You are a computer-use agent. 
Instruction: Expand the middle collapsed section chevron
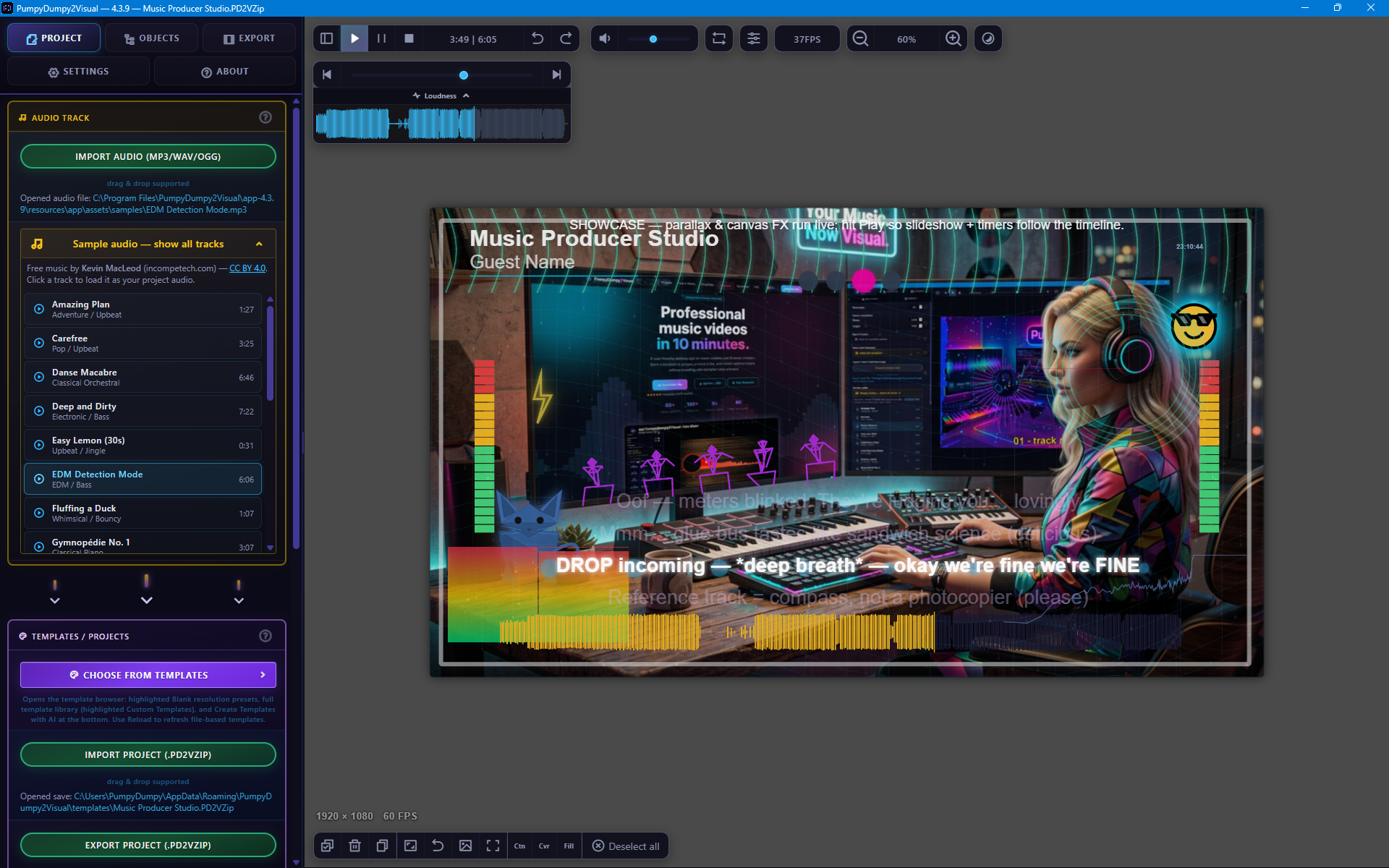point(147,600)
